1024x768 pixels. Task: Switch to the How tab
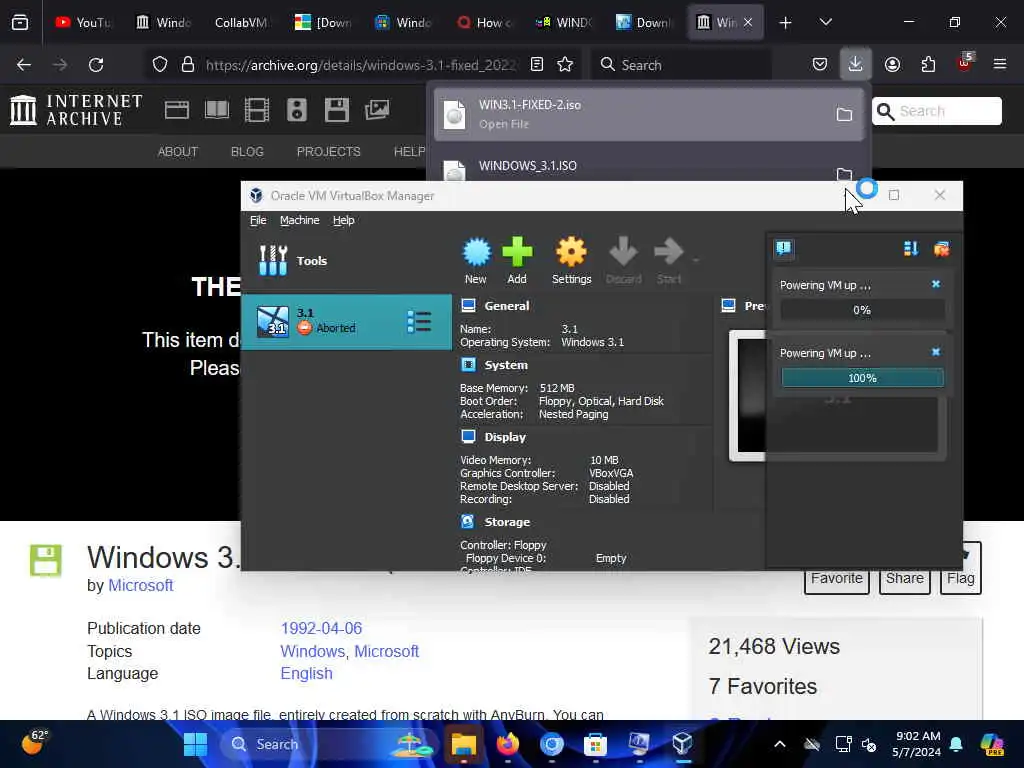[x=485, y=22]
